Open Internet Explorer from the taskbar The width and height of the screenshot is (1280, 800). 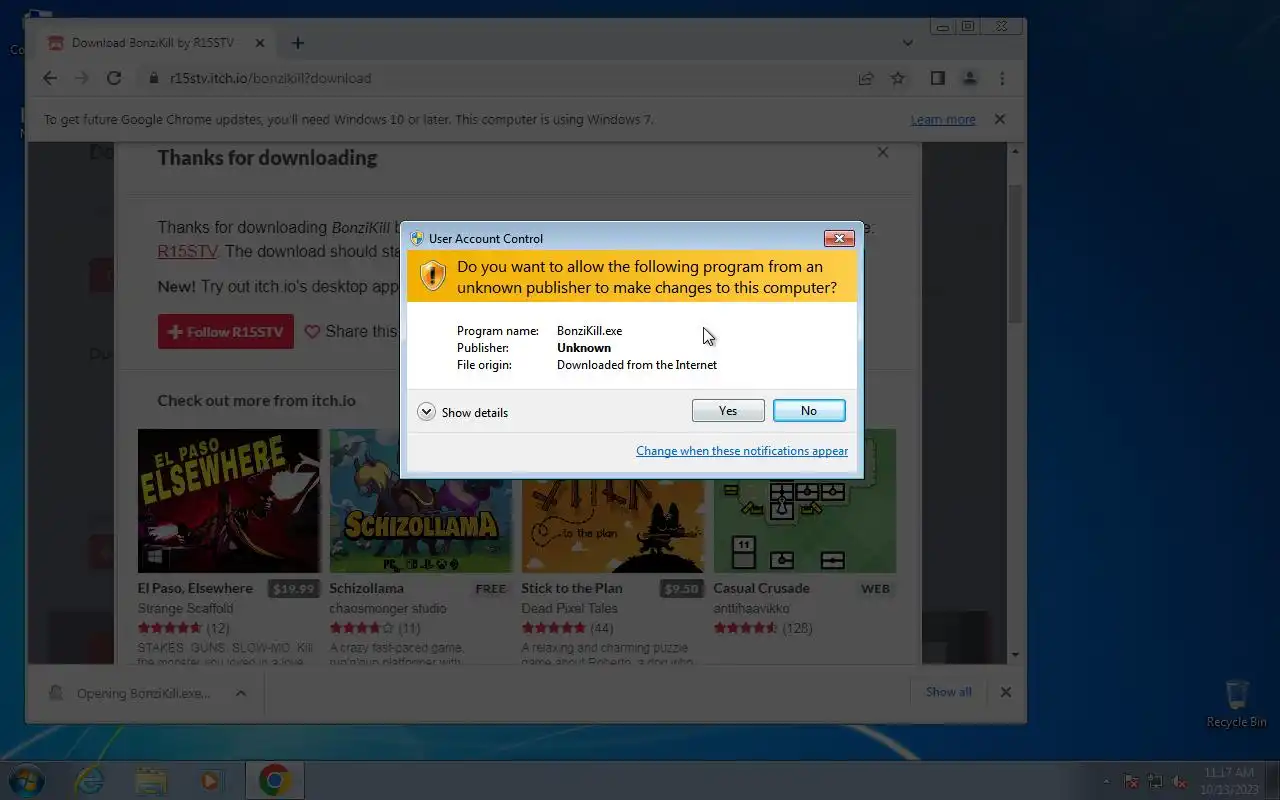tap(90, 780)
